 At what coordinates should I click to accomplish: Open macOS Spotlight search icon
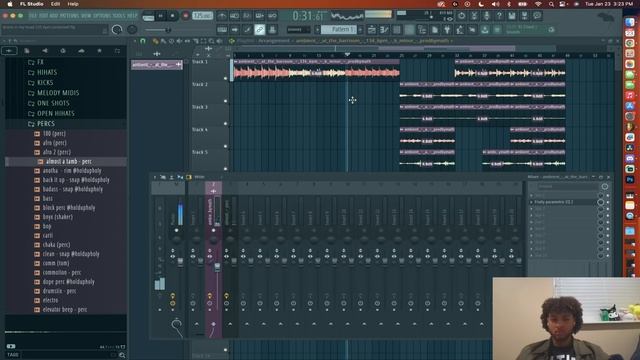click(551, 4)
